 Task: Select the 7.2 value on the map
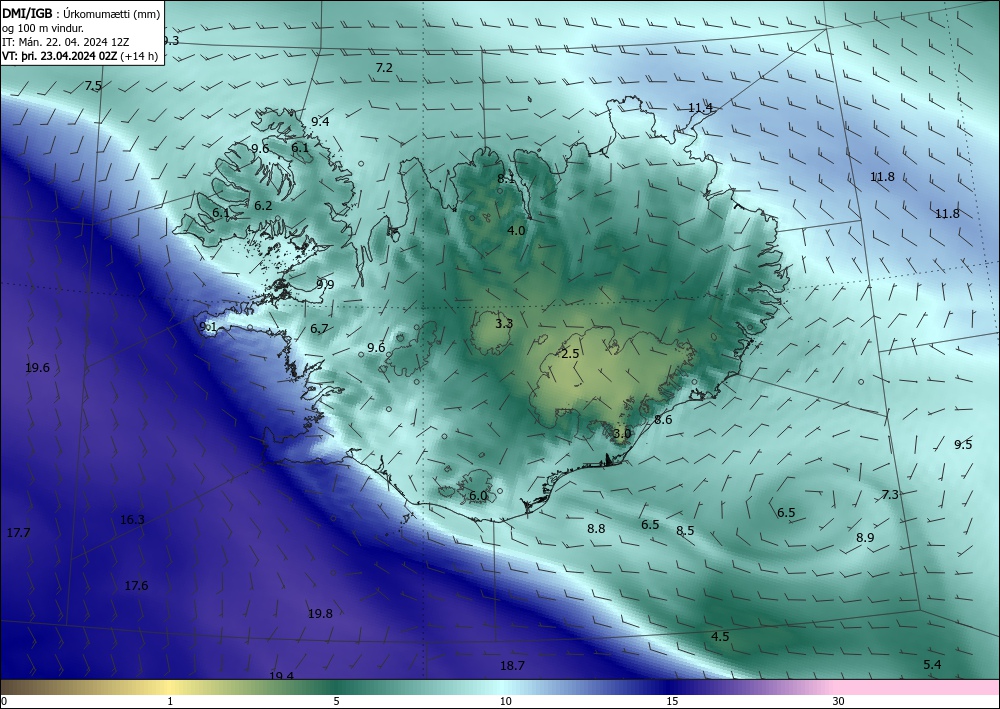tap(384, 68)
